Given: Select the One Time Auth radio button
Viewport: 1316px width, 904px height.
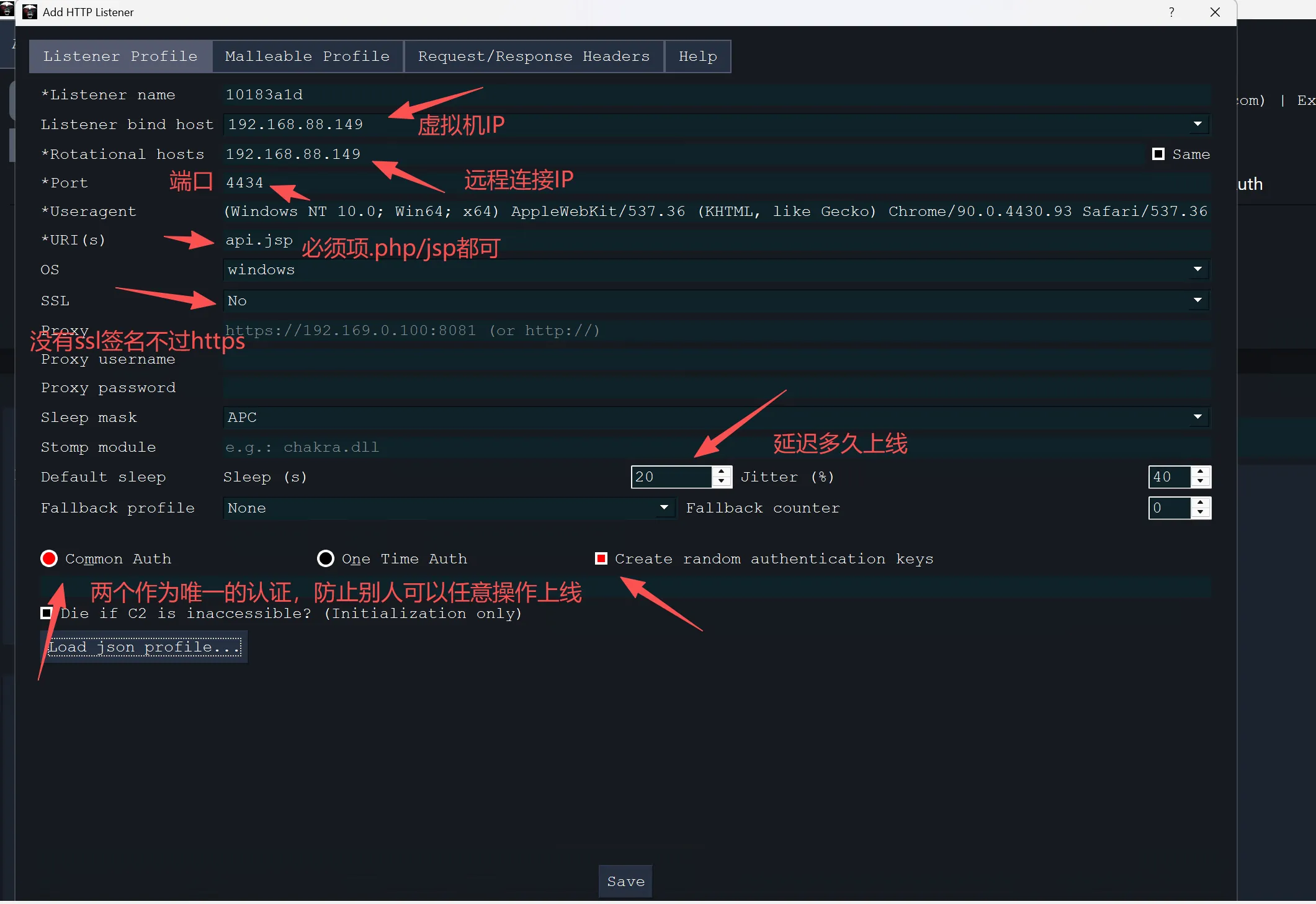Looking at the screenshot, I should [x=325, y=558].
